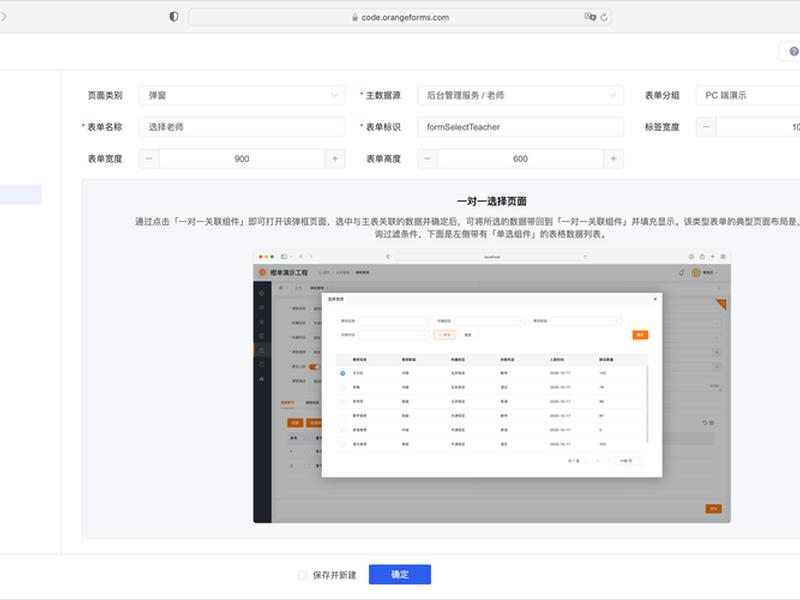
Task: Increase 表单宽度 with plus button
Action: 335,159
